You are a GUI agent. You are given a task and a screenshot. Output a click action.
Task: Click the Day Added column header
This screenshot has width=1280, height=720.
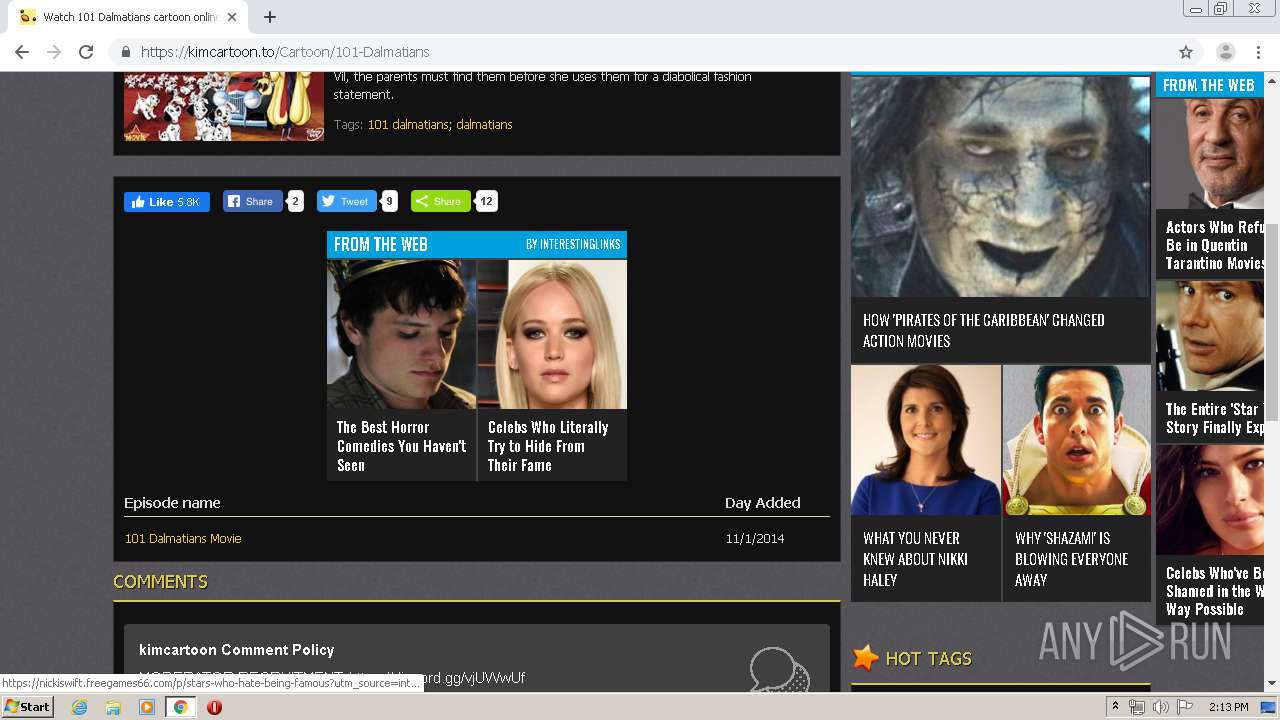[762, 503]
